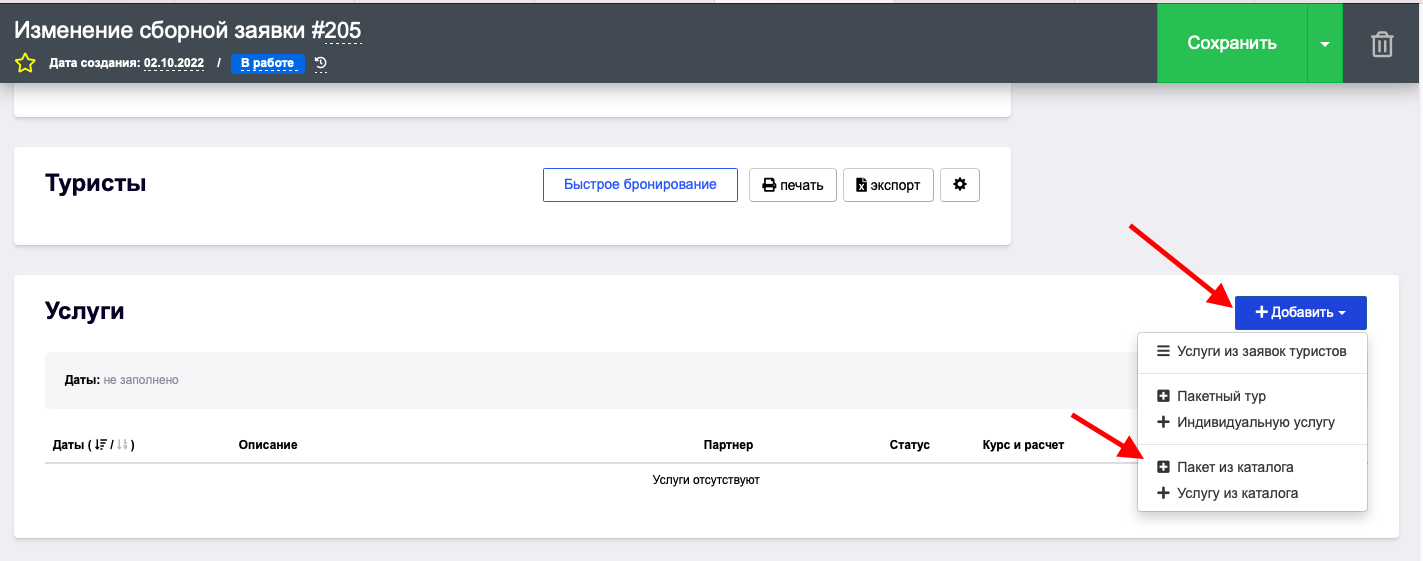
Task: Export the tourists list via экспорт
Action: tap(889, 185)
